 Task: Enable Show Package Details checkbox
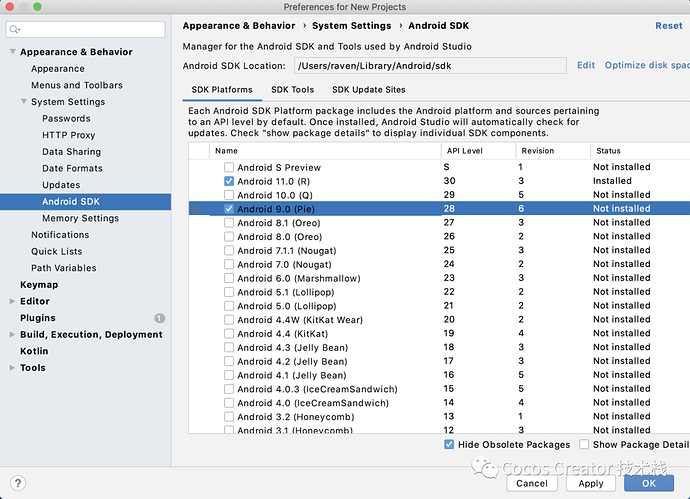tap(584, 444)
